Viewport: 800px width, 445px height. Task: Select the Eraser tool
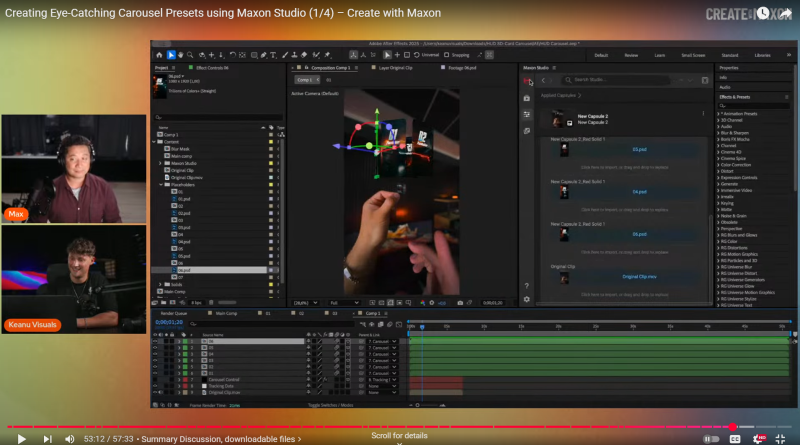[304, 55]
